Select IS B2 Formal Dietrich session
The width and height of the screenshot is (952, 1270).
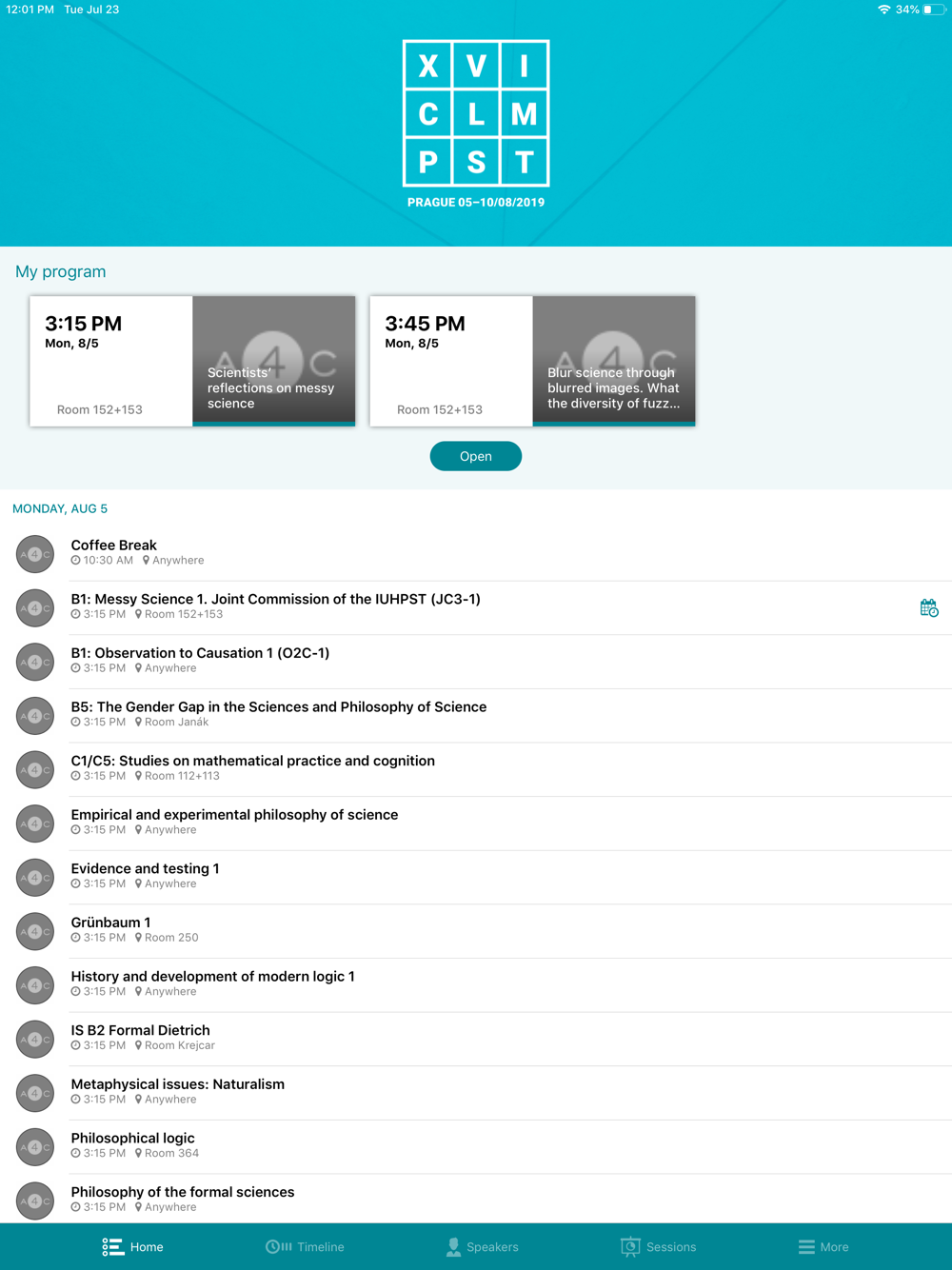click(x=476, y=1039)
